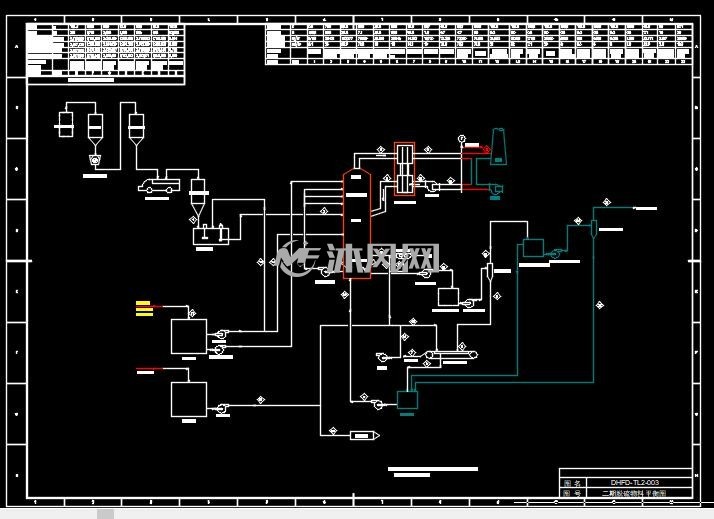Screen dimensions: 714x519
Task: Click the yellow striped inlet symbol
Action: (144, 308)
